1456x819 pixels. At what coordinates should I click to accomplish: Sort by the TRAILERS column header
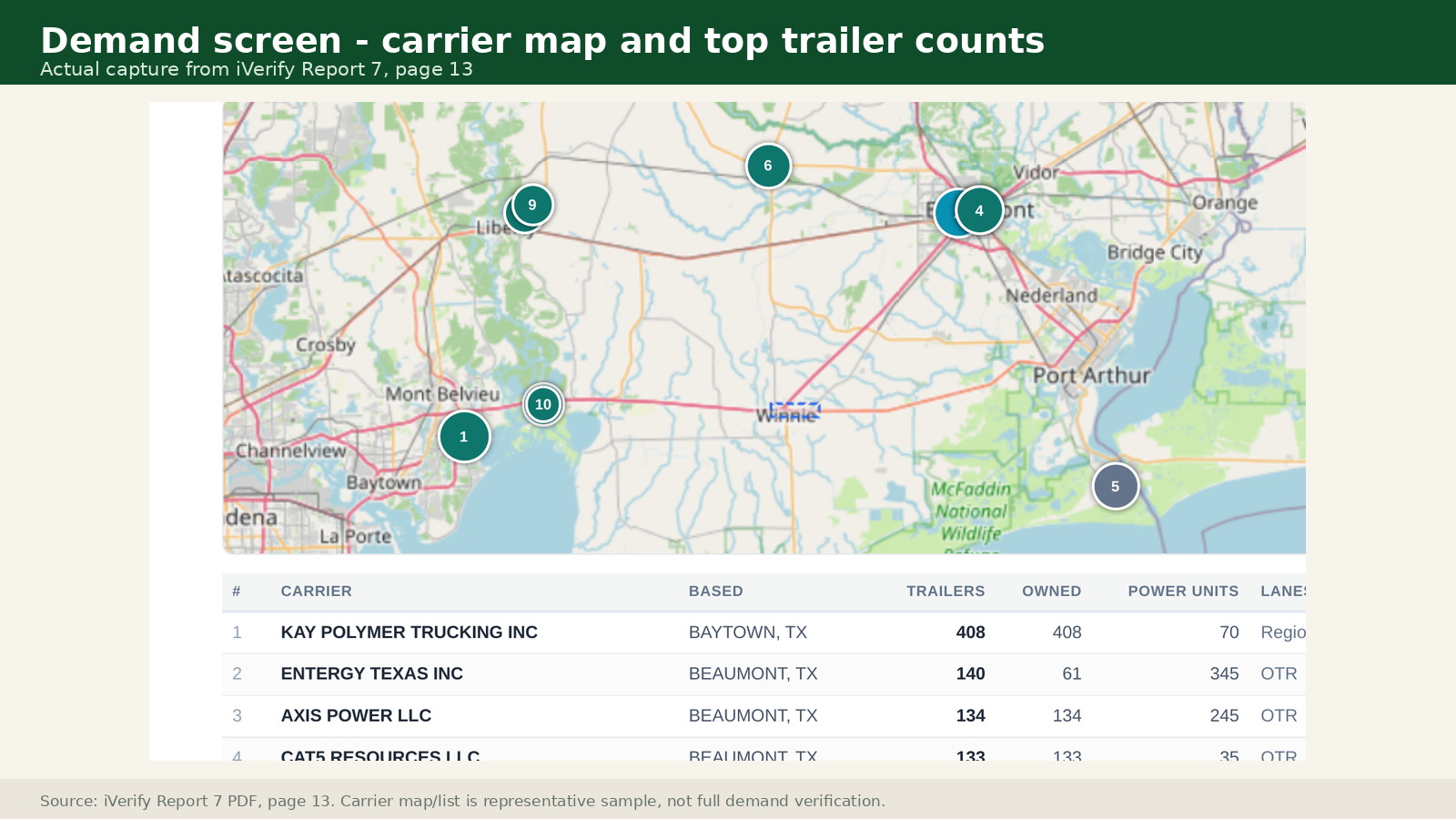pos(945,591)
